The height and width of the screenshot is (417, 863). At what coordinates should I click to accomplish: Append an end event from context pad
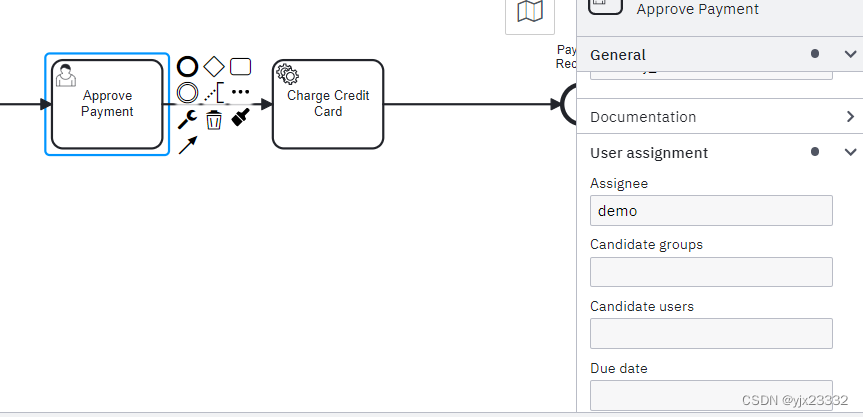(x=187, y=67)
